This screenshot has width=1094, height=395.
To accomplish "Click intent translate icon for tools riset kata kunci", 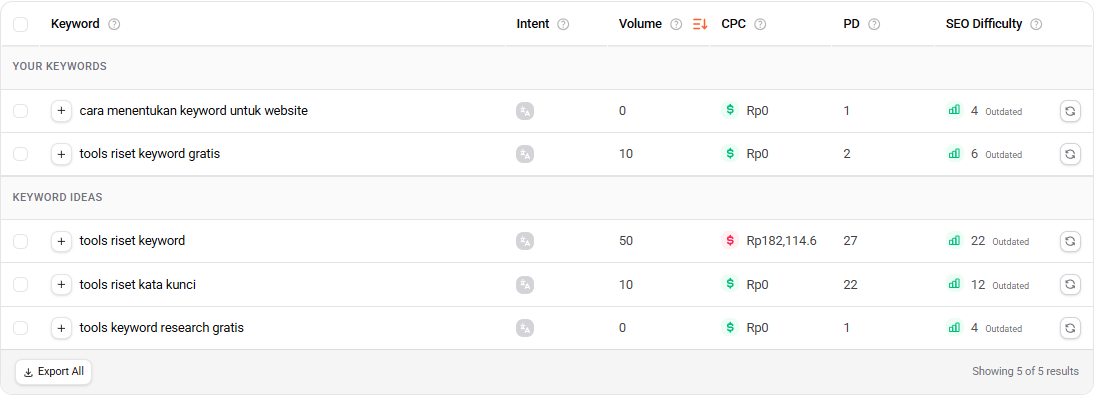I will tap(525, 285).
